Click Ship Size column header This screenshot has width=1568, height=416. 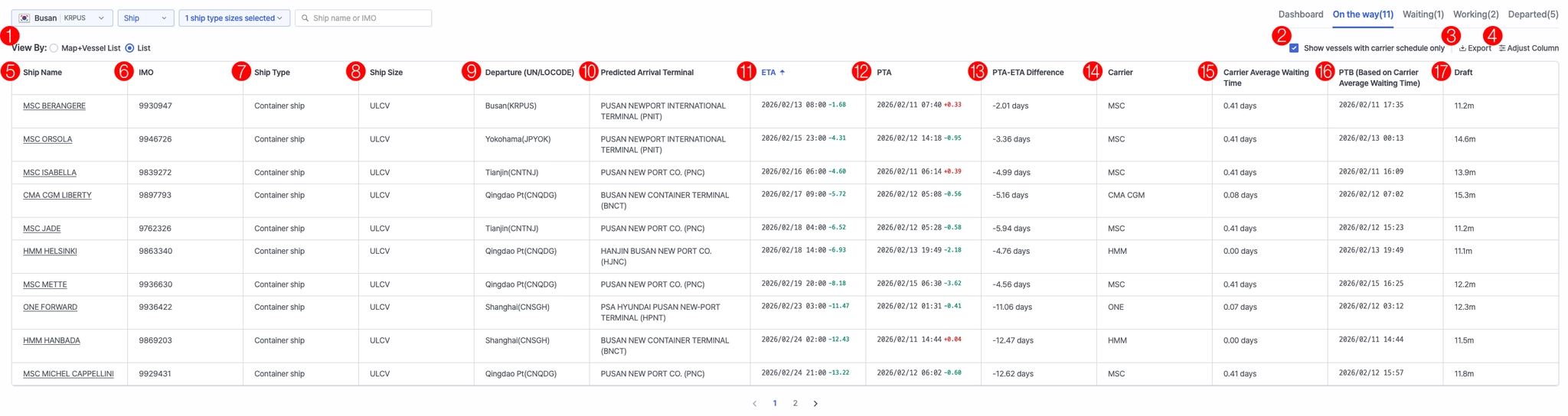(386, 72)
